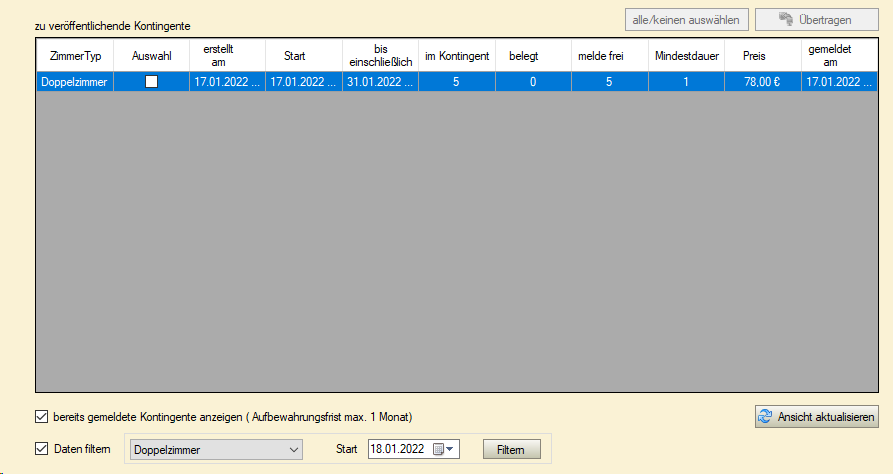Click the refresh icon on Ansicht aktualisieren
This screenshot has width=893, height=474.
point(766,417)
